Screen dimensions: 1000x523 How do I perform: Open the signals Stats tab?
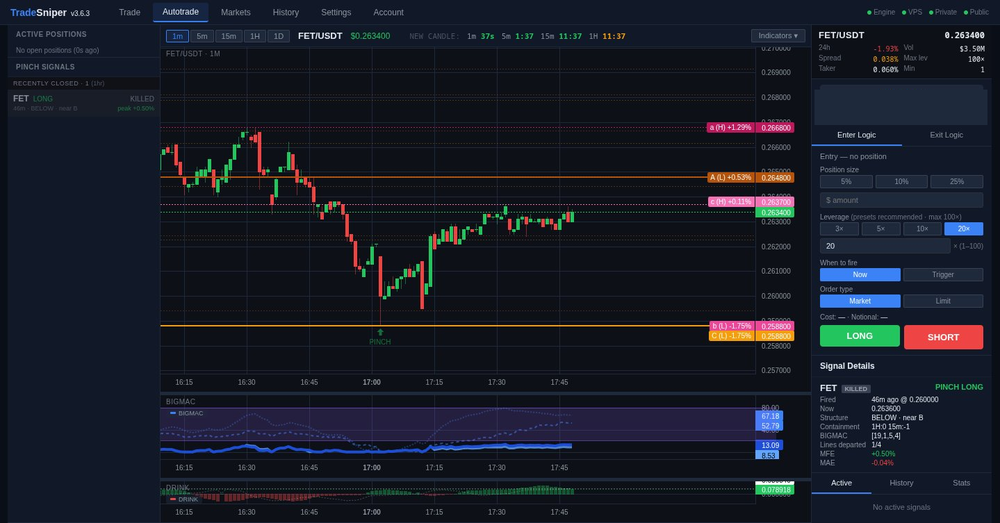[x=961, y=483]
